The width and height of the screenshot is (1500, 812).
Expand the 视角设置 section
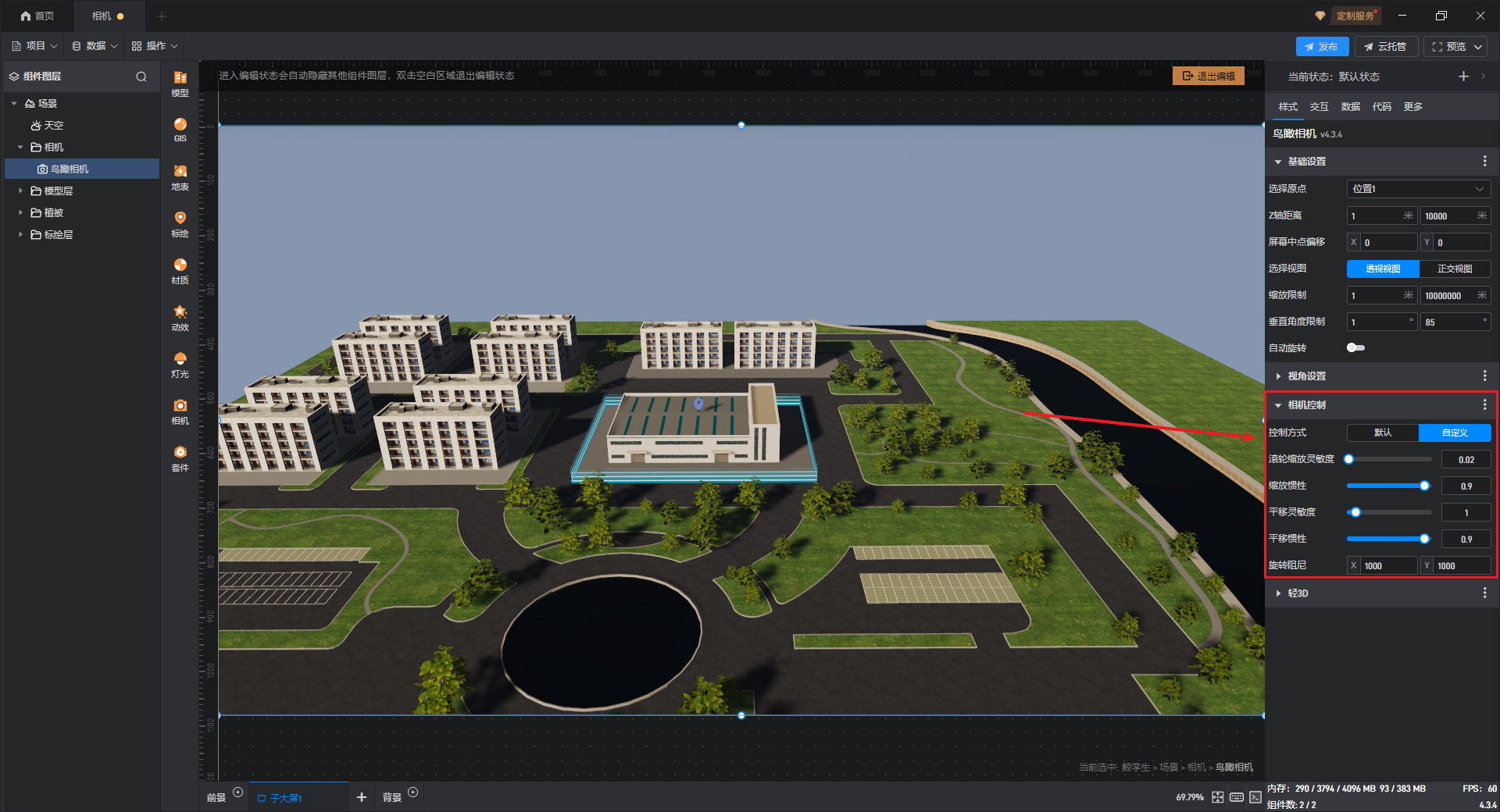tap(1307, 376)
